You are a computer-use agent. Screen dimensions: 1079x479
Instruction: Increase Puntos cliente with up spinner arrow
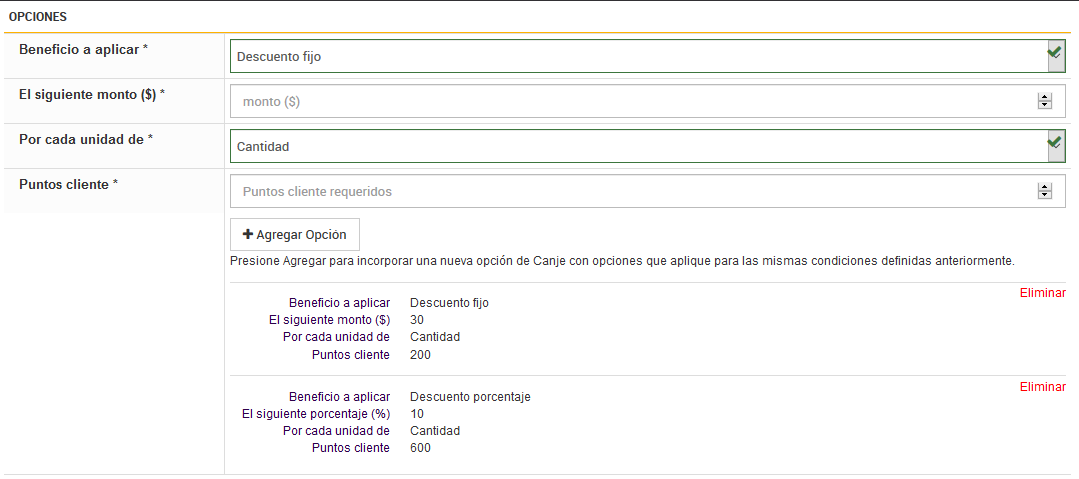point(1045,187)
